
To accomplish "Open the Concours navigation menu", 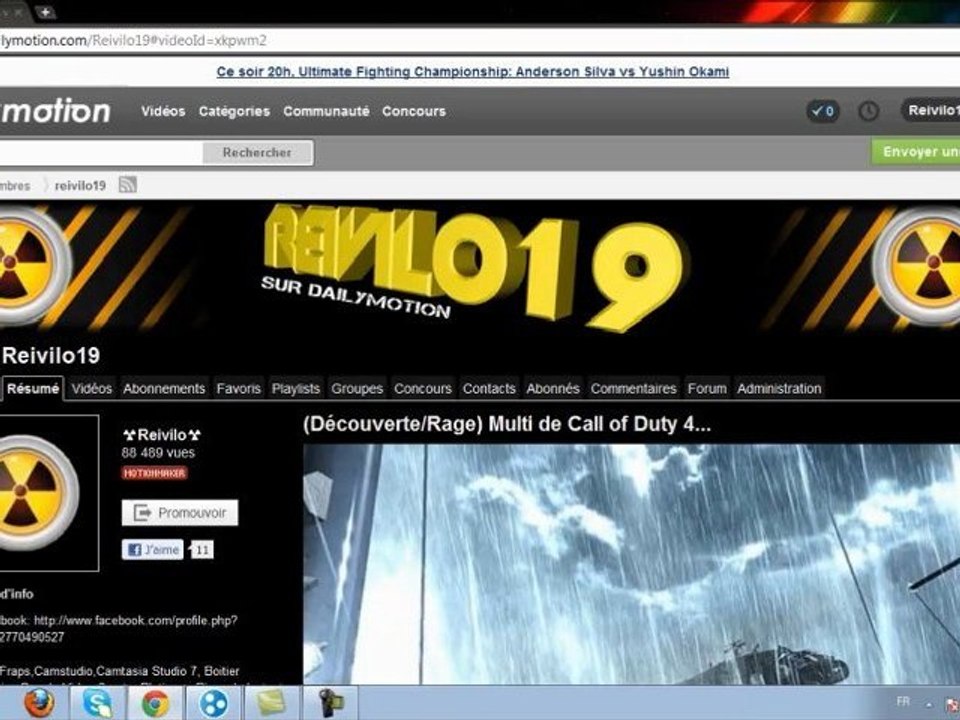I will point(414,111).
